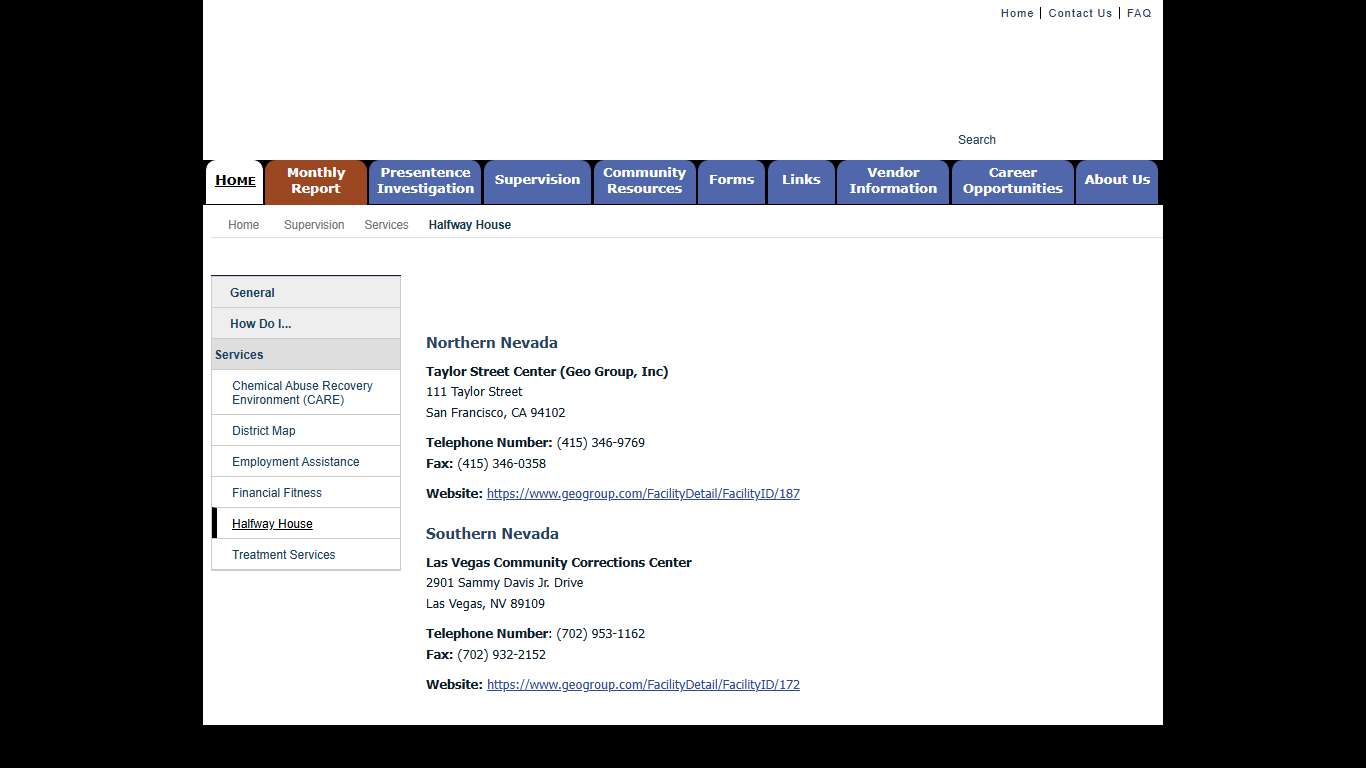Click the Career Opportunities tab

click(1012, 181)
